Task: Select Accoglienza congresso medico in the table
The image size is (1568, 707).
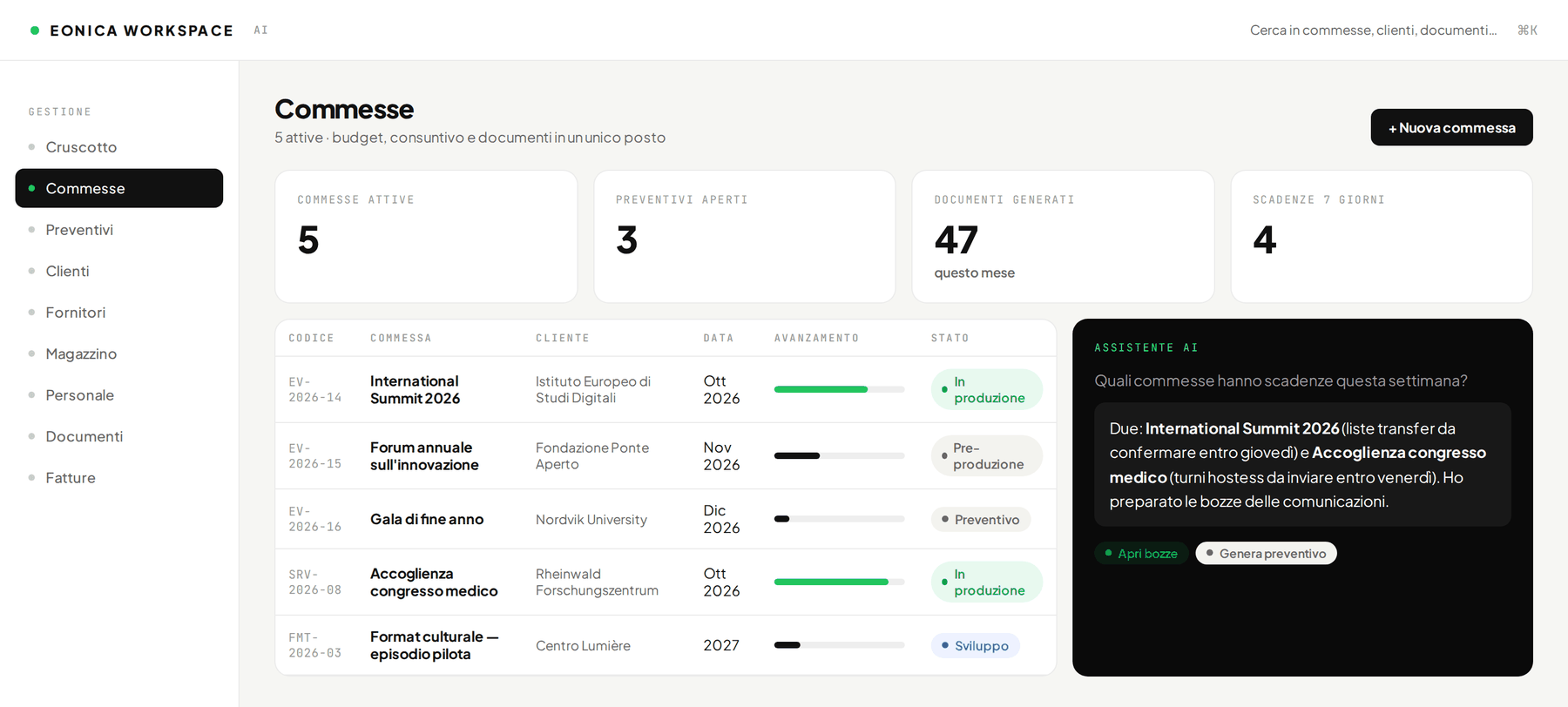Action: [434, 582]
